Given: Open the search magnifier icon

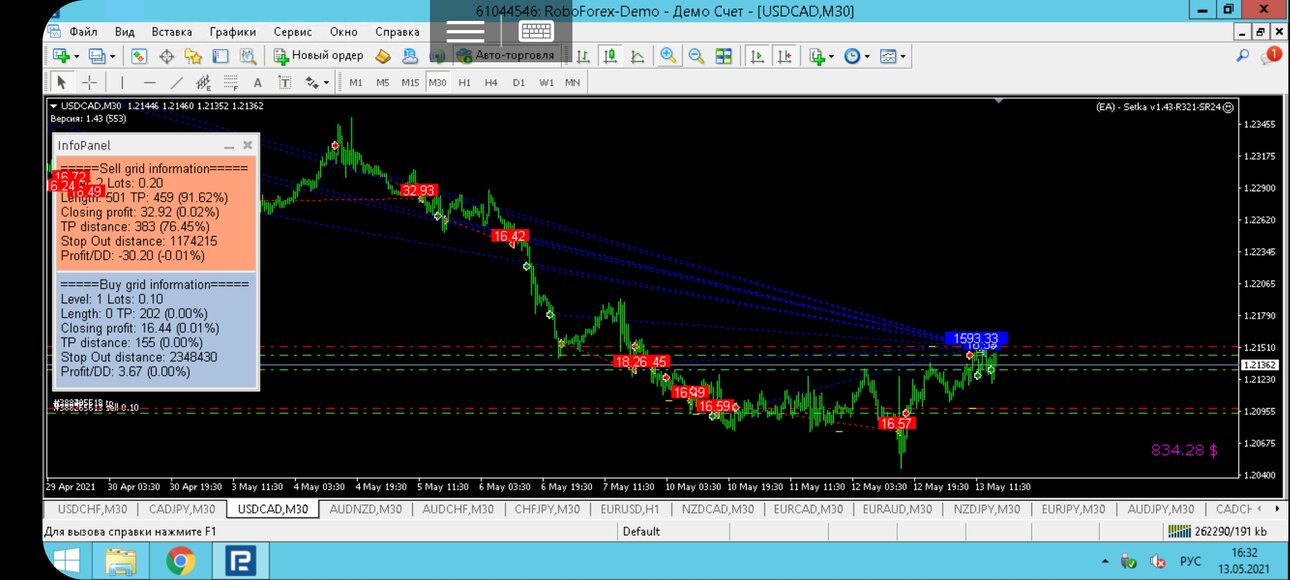Looking at the screenshot, I should coord(1243,56).
